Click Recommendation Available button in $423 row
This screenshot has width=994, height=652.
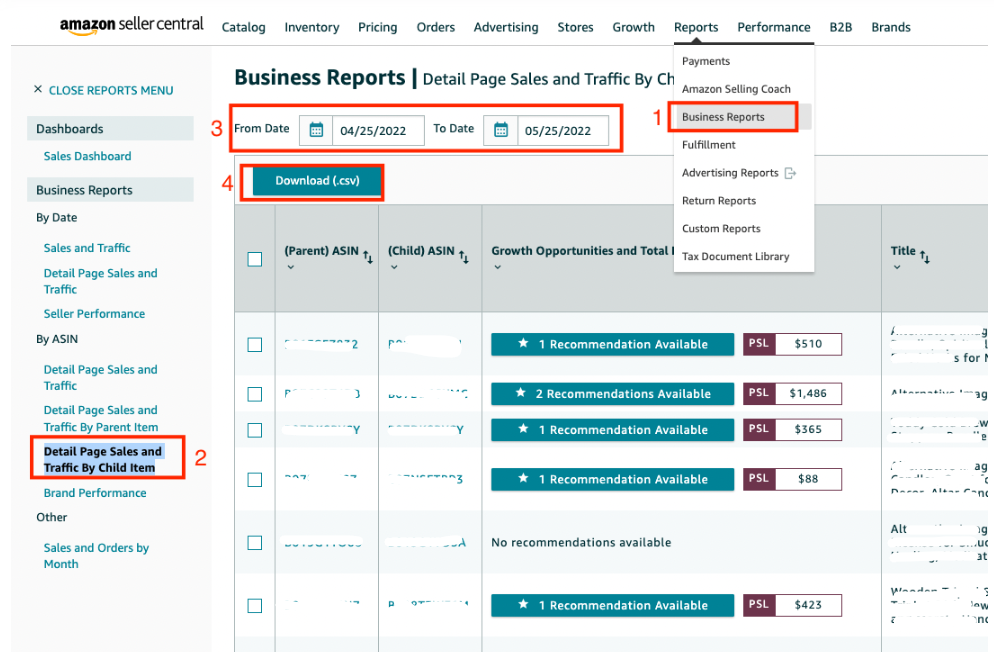click(612, 605)
